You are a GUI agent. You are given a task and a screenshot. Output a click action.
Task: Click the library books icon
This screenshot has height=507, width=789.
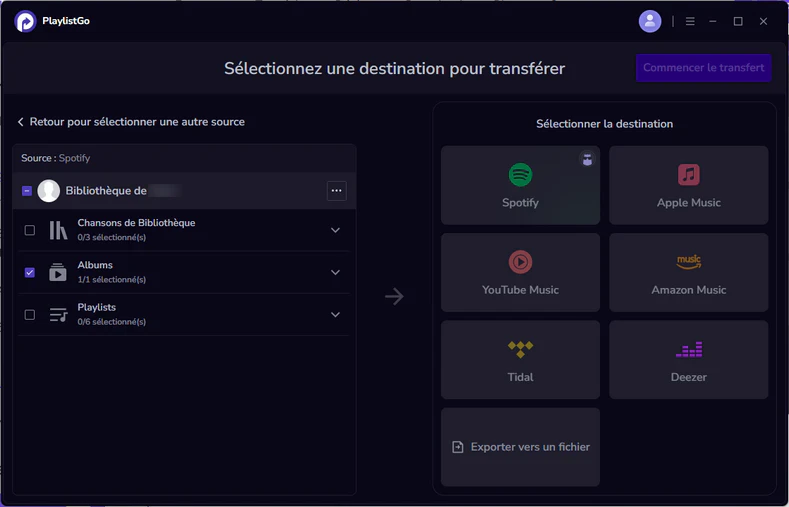coord(58,230)
